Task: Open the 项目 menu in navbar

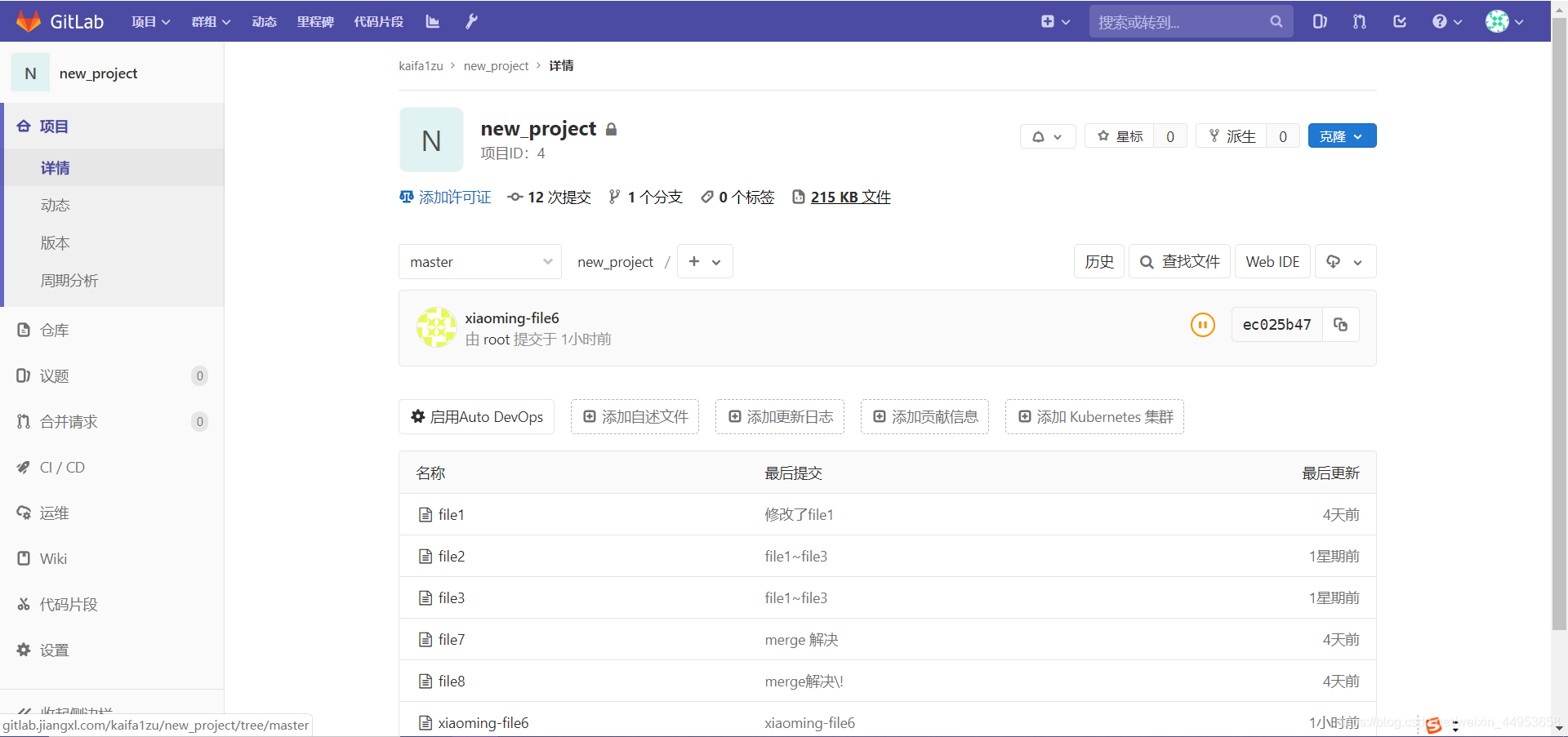Action: [151, 22]
